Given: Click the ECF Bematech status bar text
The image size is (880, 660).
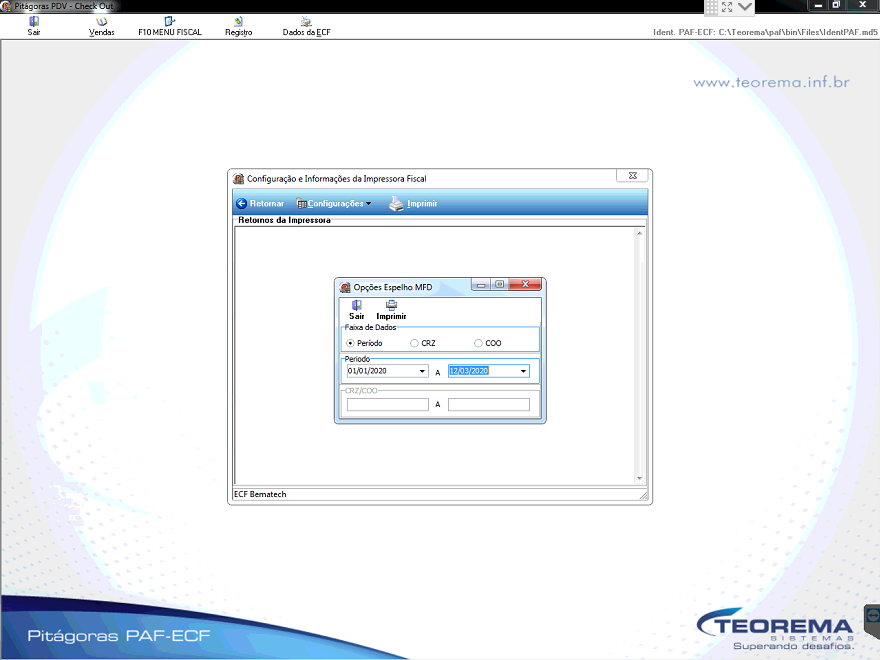Looking at the screenshot, I should pos(260,494).
